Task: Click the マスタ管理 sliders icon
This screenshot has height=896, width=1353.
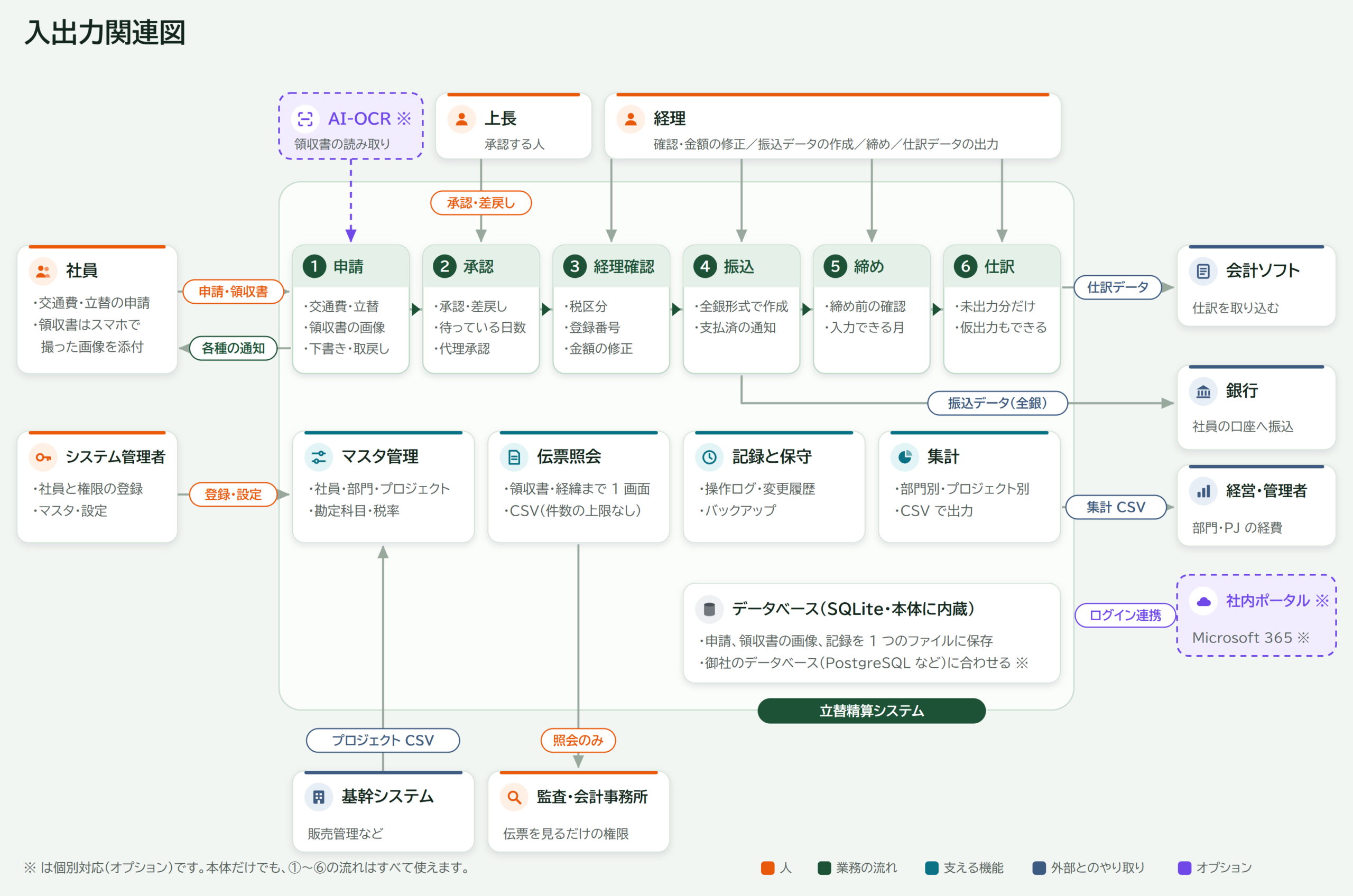Action: 318,457
